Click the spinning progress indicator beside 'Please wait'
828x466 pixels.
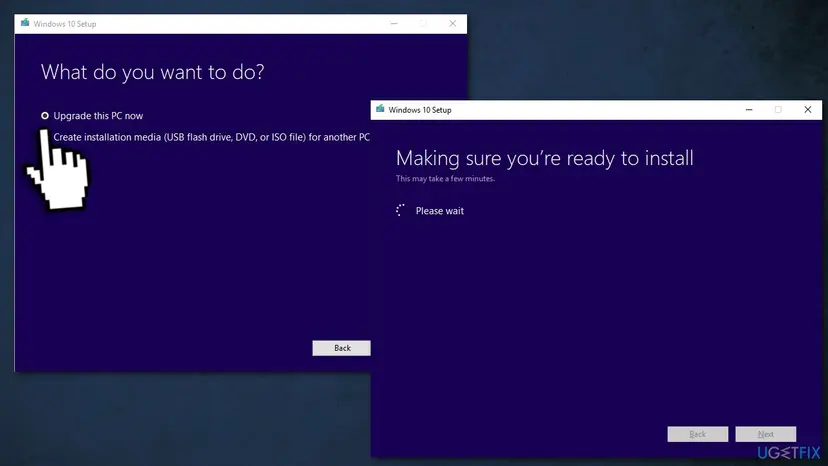point(401,210)
